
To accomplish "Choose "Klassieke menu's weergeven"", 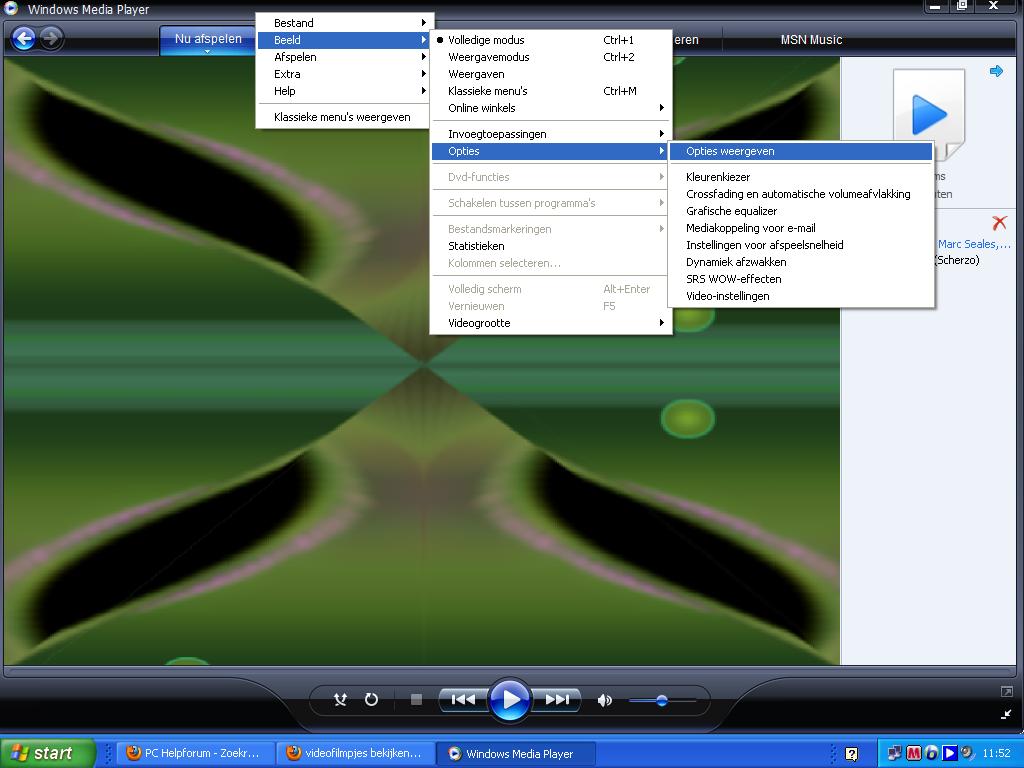I will pos(344,117).
